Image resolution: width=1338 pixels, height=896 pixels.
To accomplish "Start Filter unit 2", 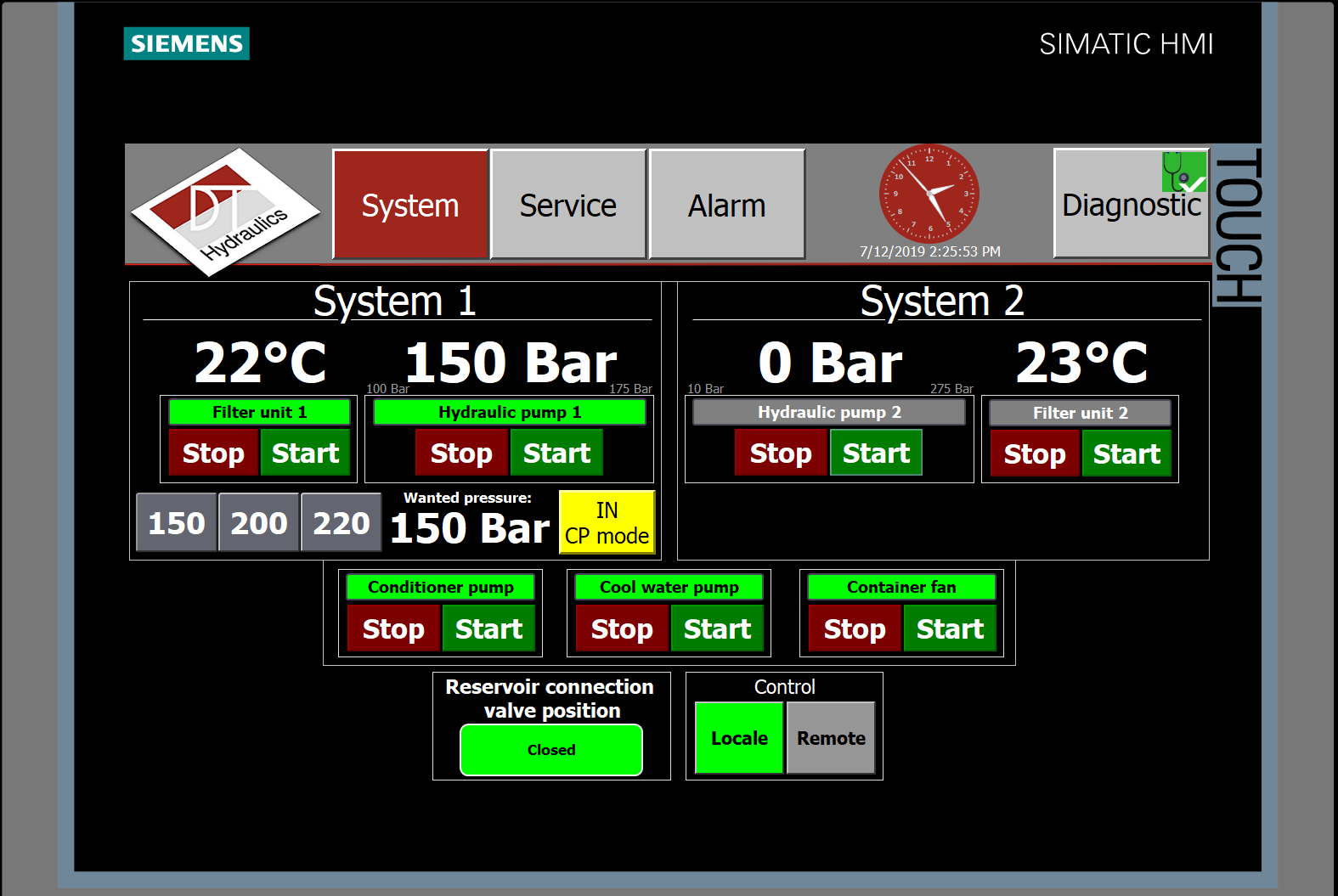I will coord(1126,454).
